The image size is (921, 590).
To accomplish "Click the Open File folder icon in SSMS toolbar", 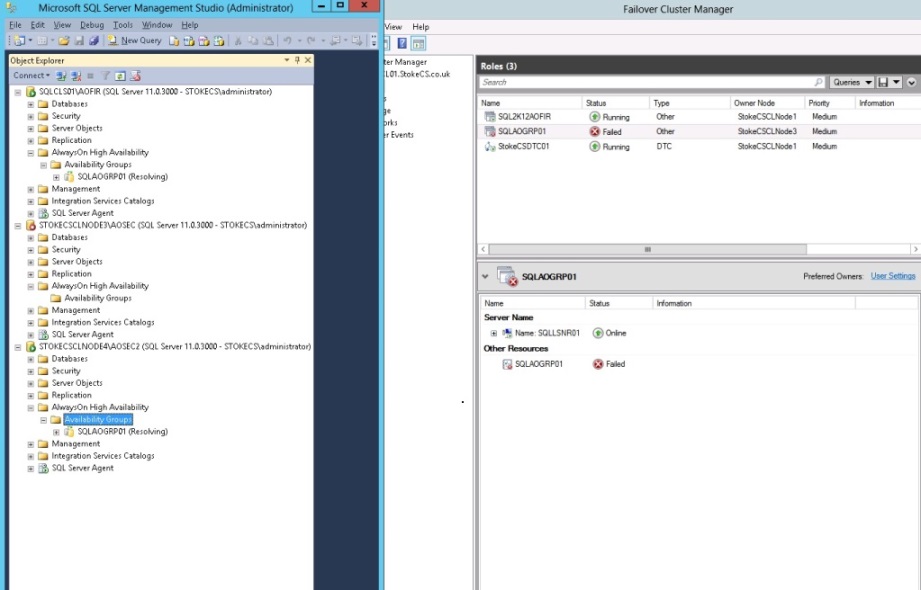I will point(64,41).
